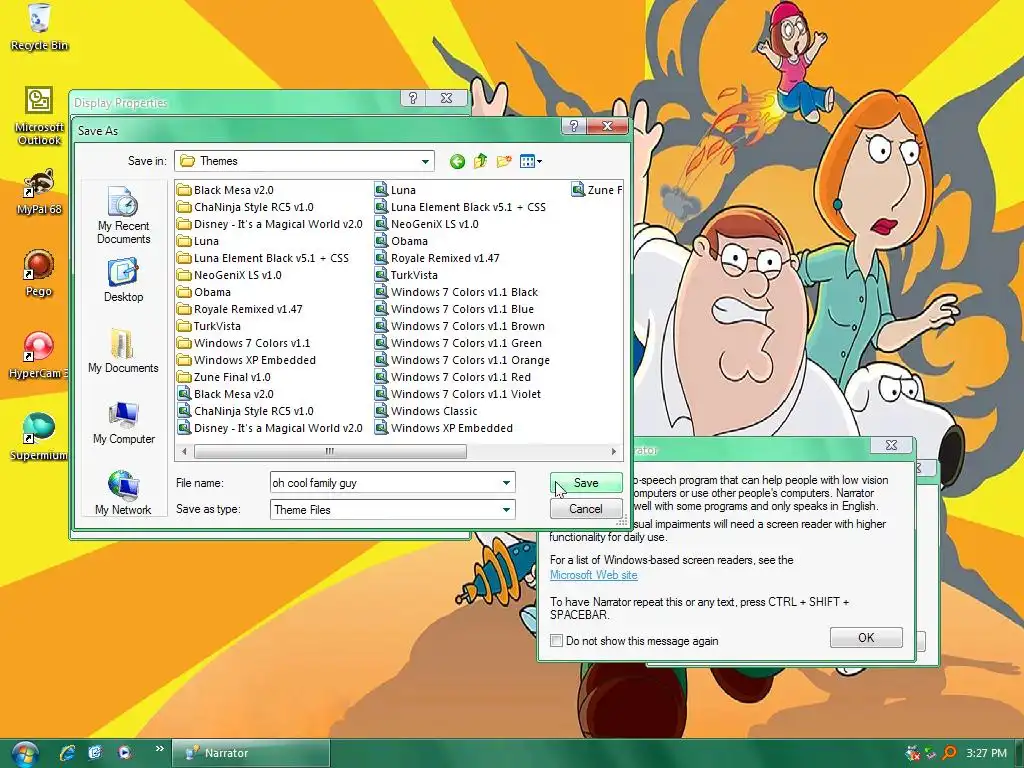The width and height of the screenshot is (1024, 768).
Task: Open My Computer in places bar
Action: (123, 423)
